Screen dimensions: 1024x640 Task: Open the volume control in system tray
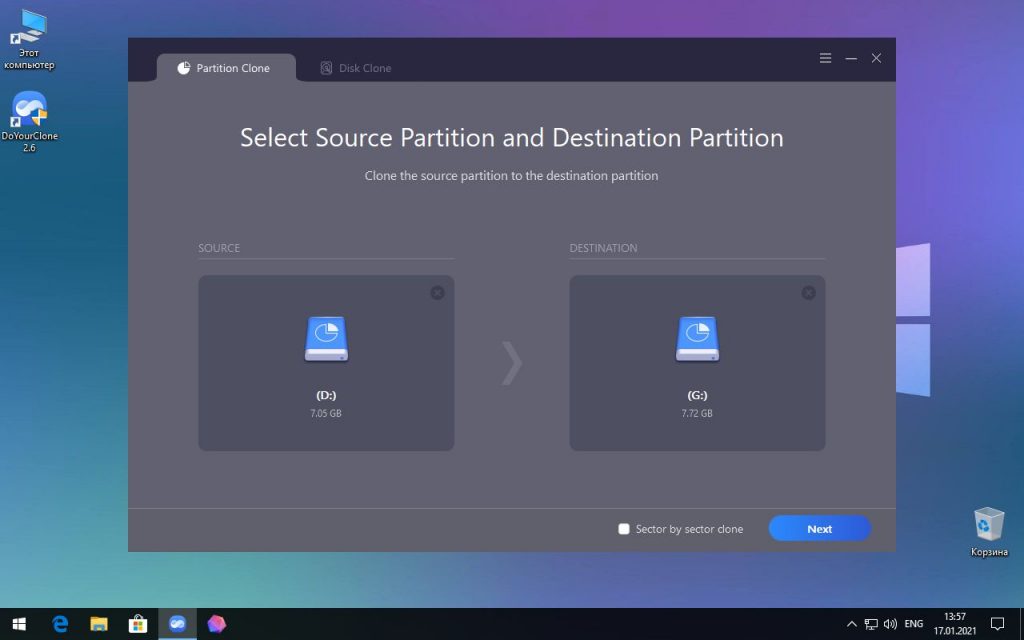pos(890,624)
